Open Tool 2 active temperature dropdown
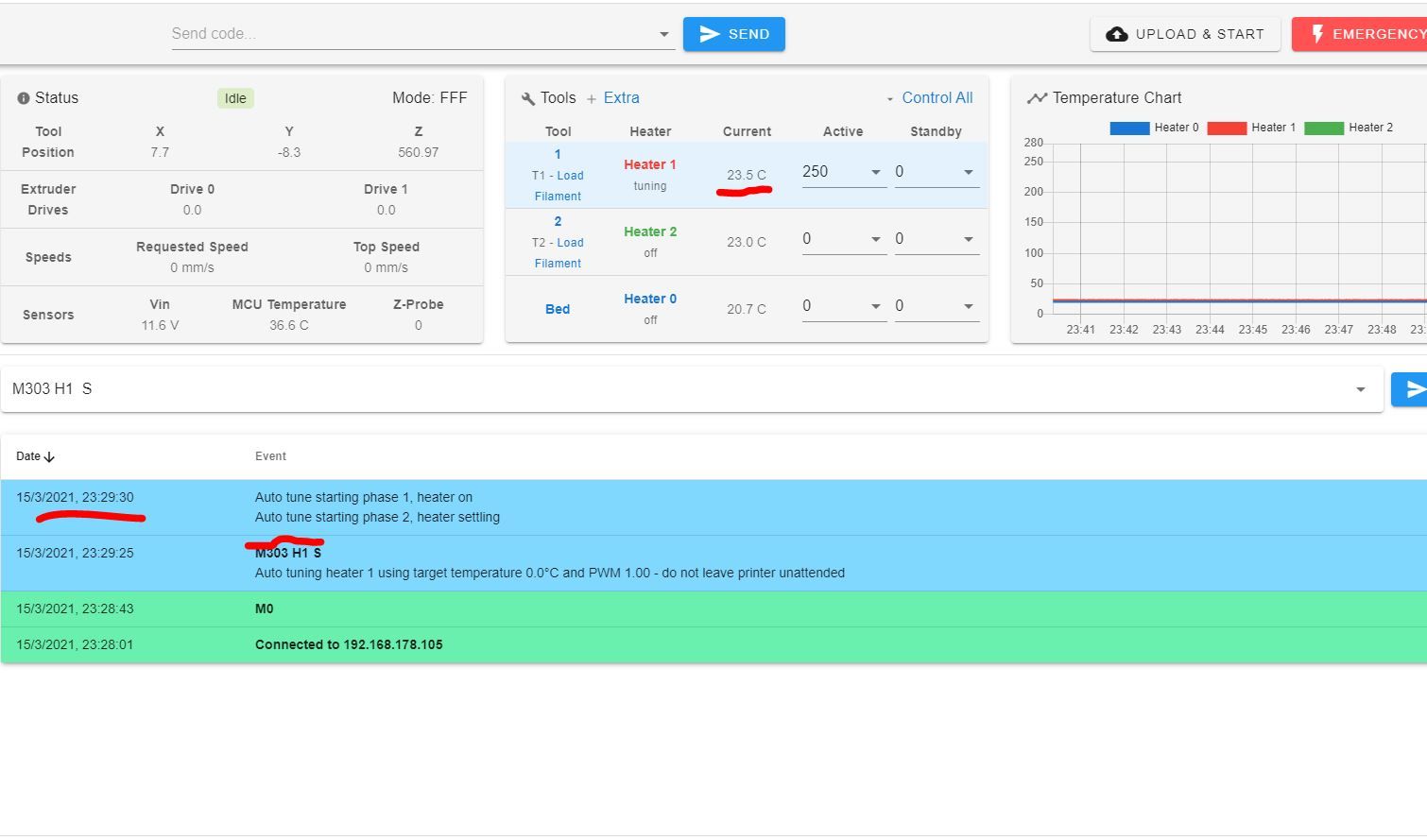1427x840 pixels. point(875,239)
